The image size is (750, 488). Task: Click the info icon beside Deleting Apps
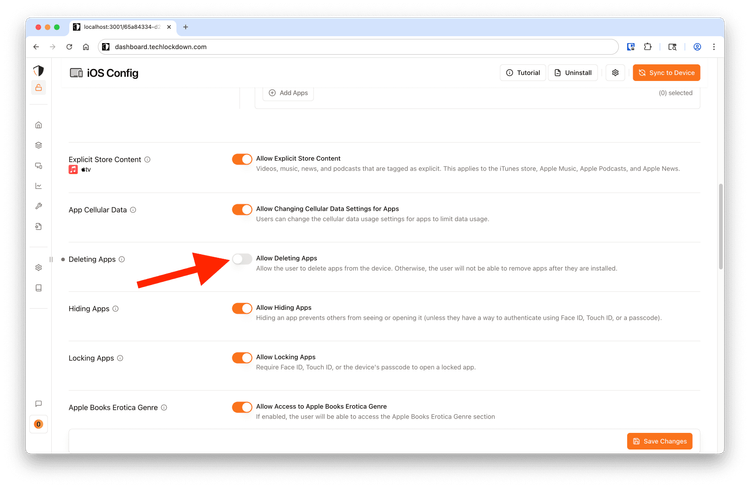122,259
